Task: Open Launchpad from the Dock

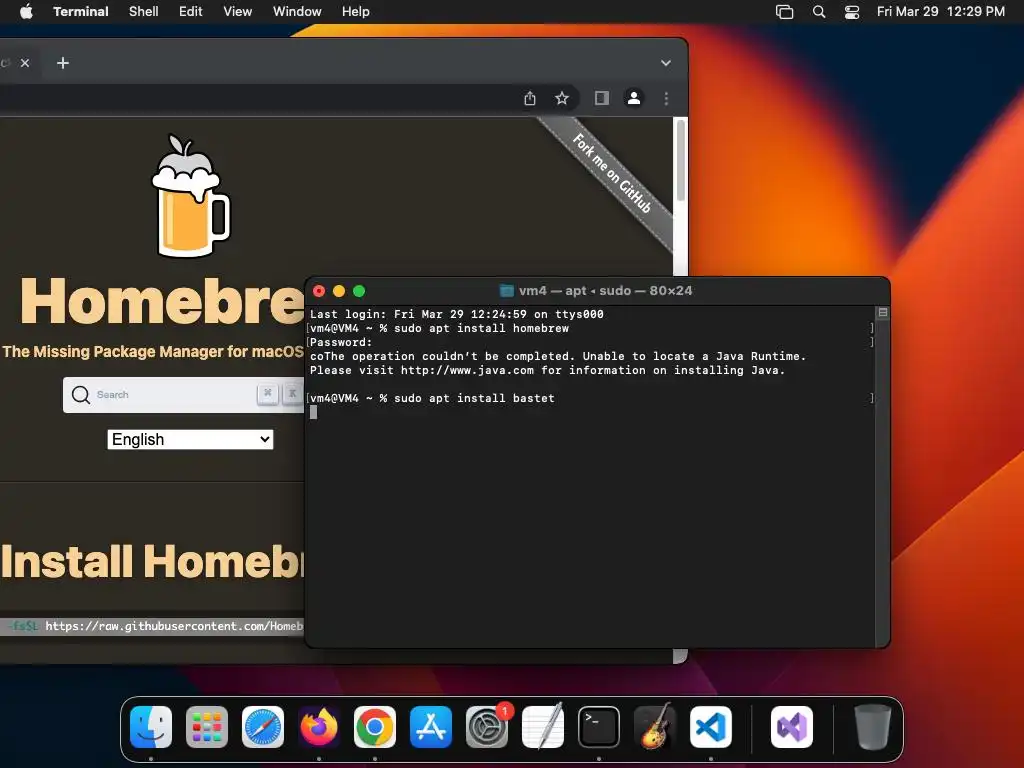Action: [207, 727]
